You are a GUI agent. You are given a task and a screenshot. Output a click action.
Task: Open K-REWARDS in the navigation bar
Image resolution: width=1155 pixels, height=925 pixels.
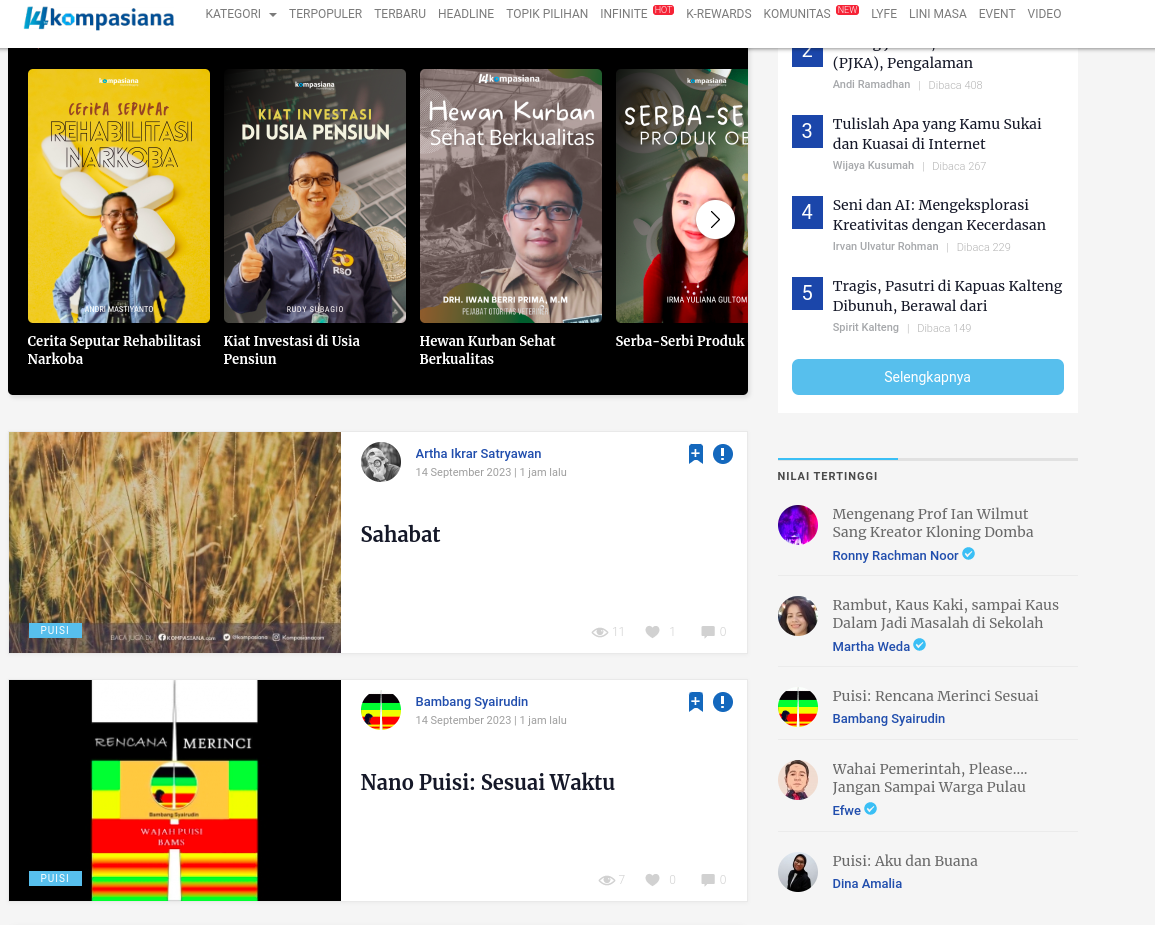718,14
